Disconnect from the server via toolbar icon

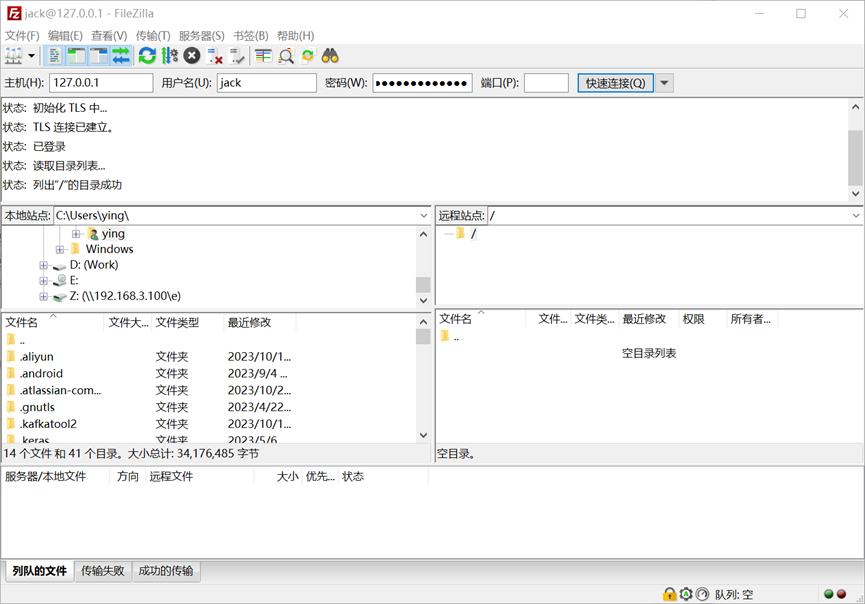pos(215,56)
